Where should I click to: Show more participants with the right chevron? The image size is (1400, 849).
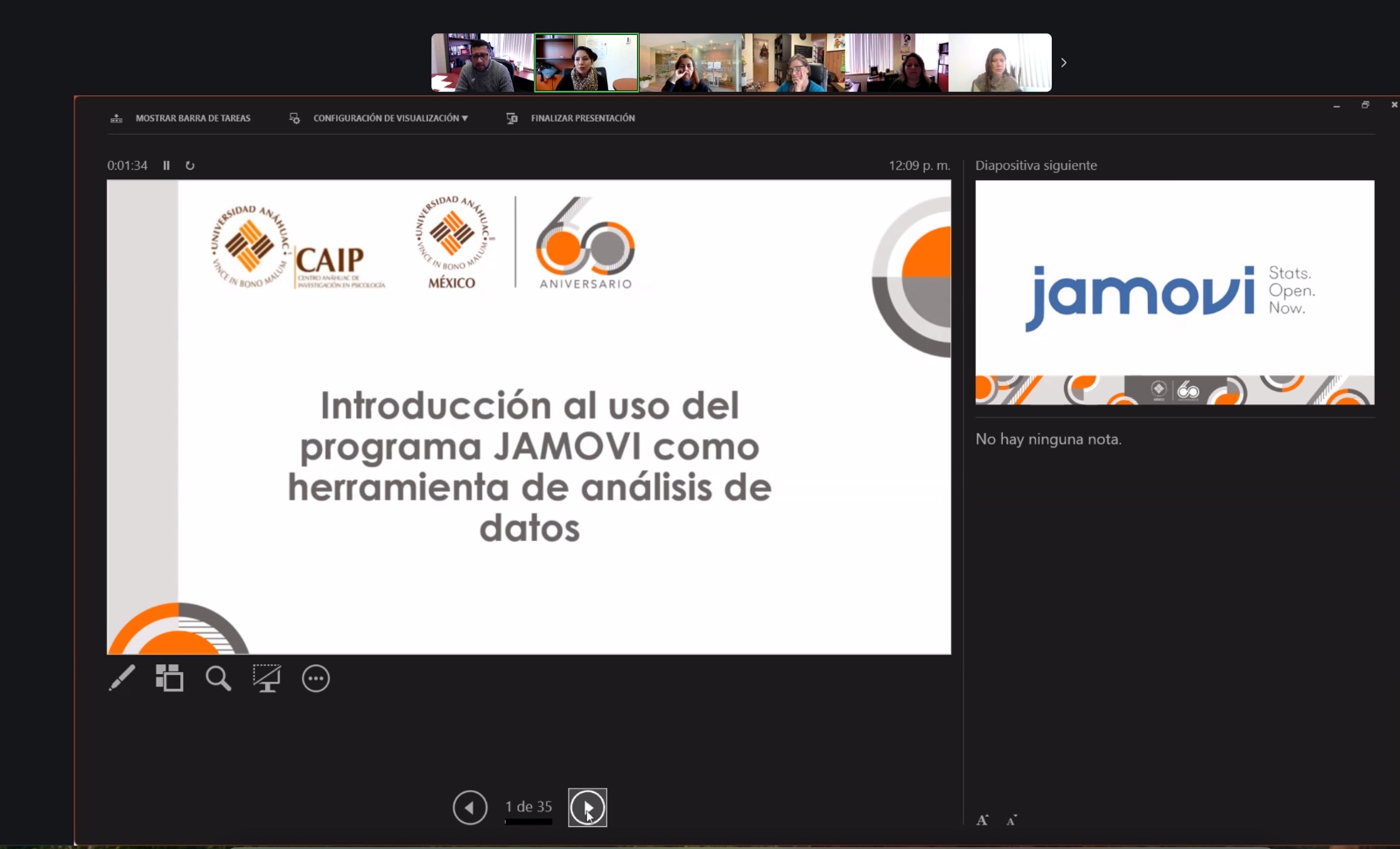1064,62
